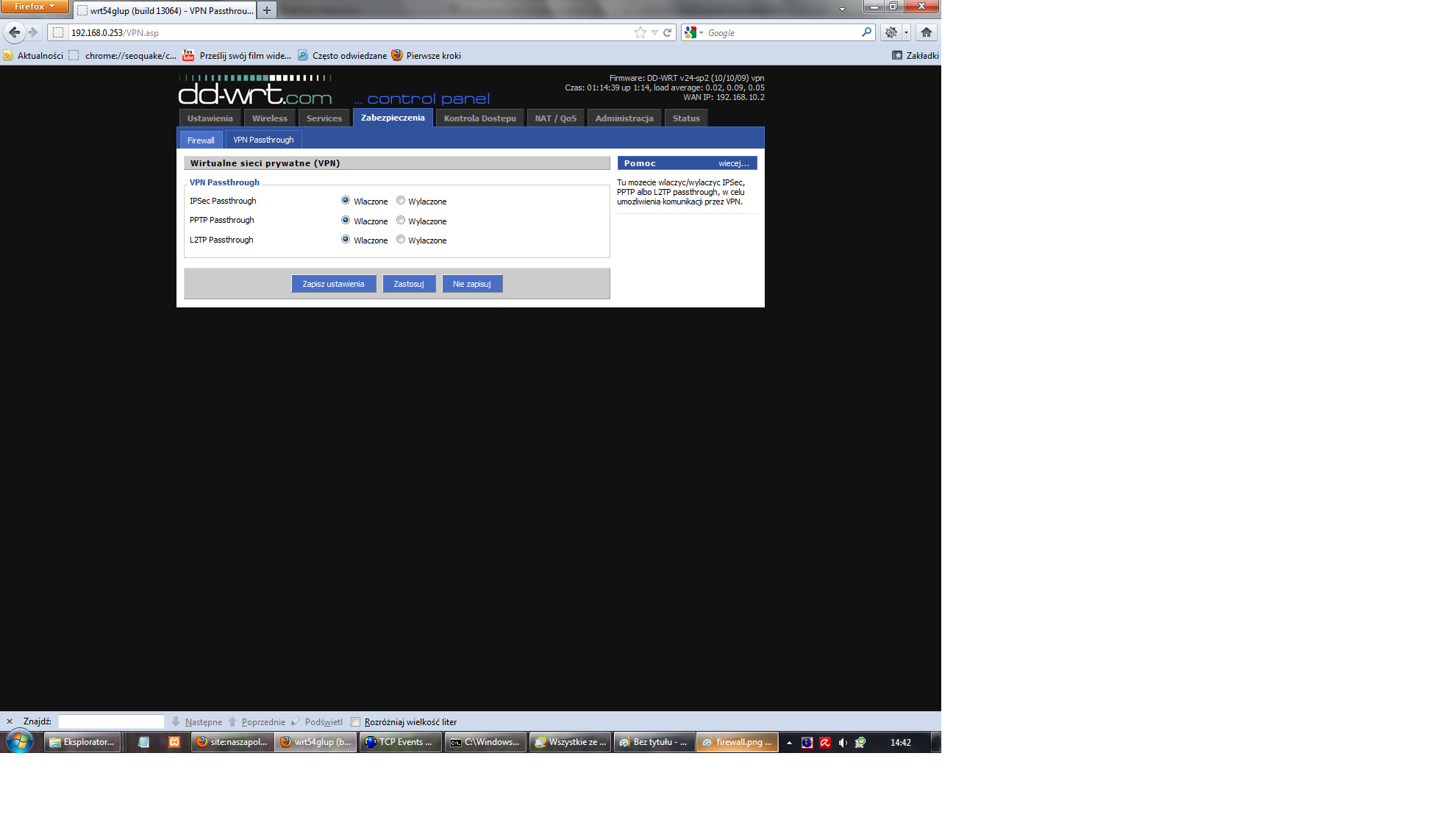
Task: Click the NAT/QoS panel icon
Action: coord(555,118)
